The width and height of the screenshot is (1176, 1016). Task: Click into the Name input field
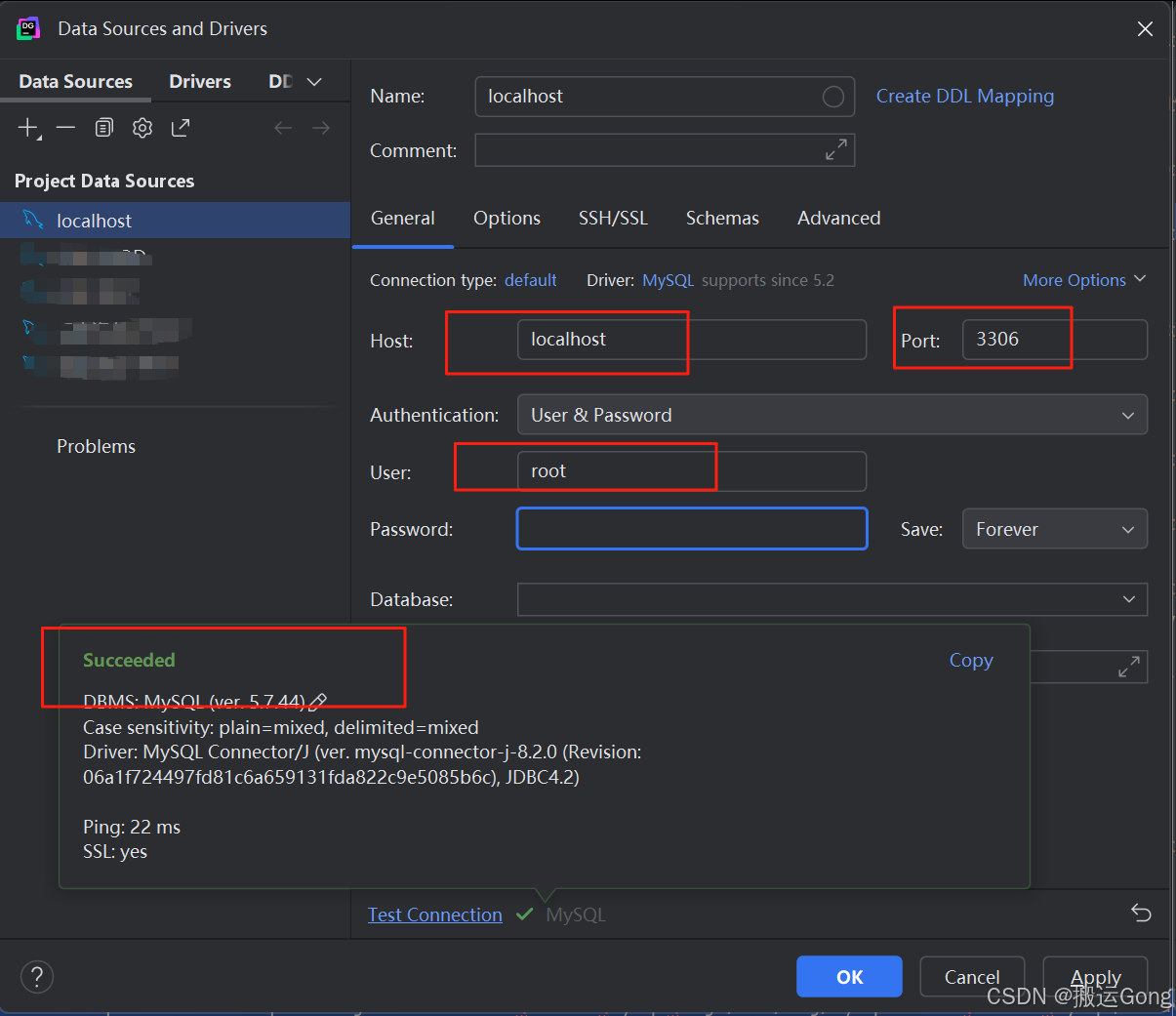[x=665, y=97]
